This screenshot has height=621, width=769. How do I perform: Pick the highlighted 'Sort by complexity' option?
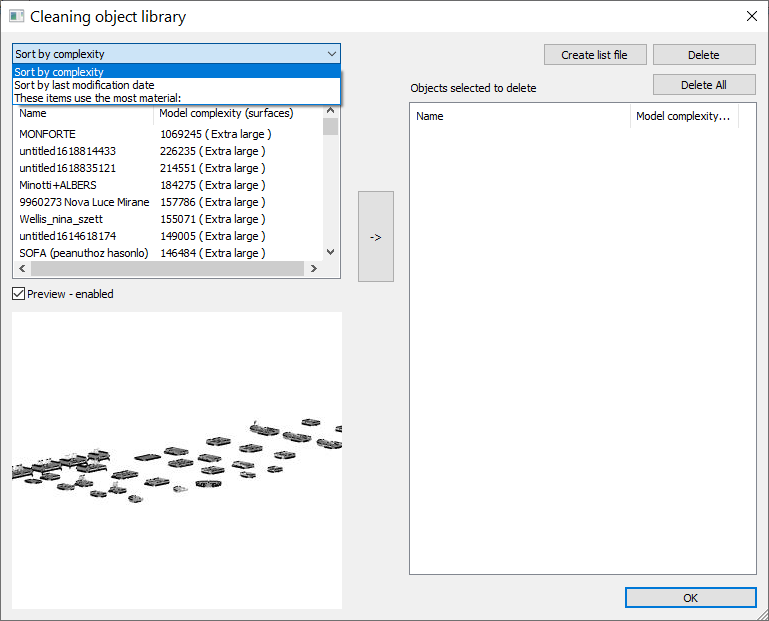[59, 72]
